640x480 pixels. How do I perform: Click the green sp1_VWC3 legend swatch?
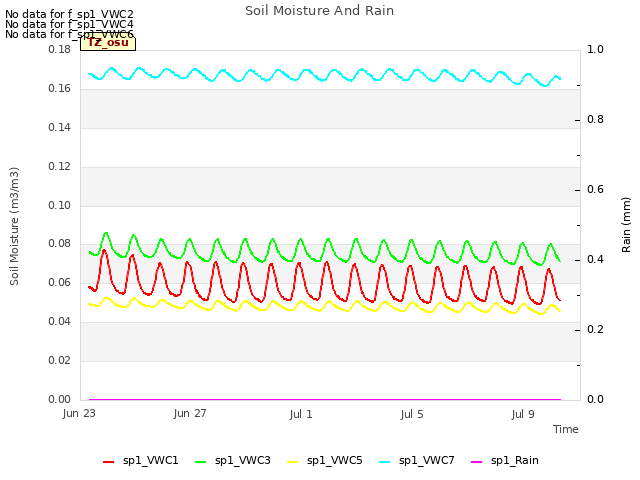pyautogui.click(x=200, y=462)
